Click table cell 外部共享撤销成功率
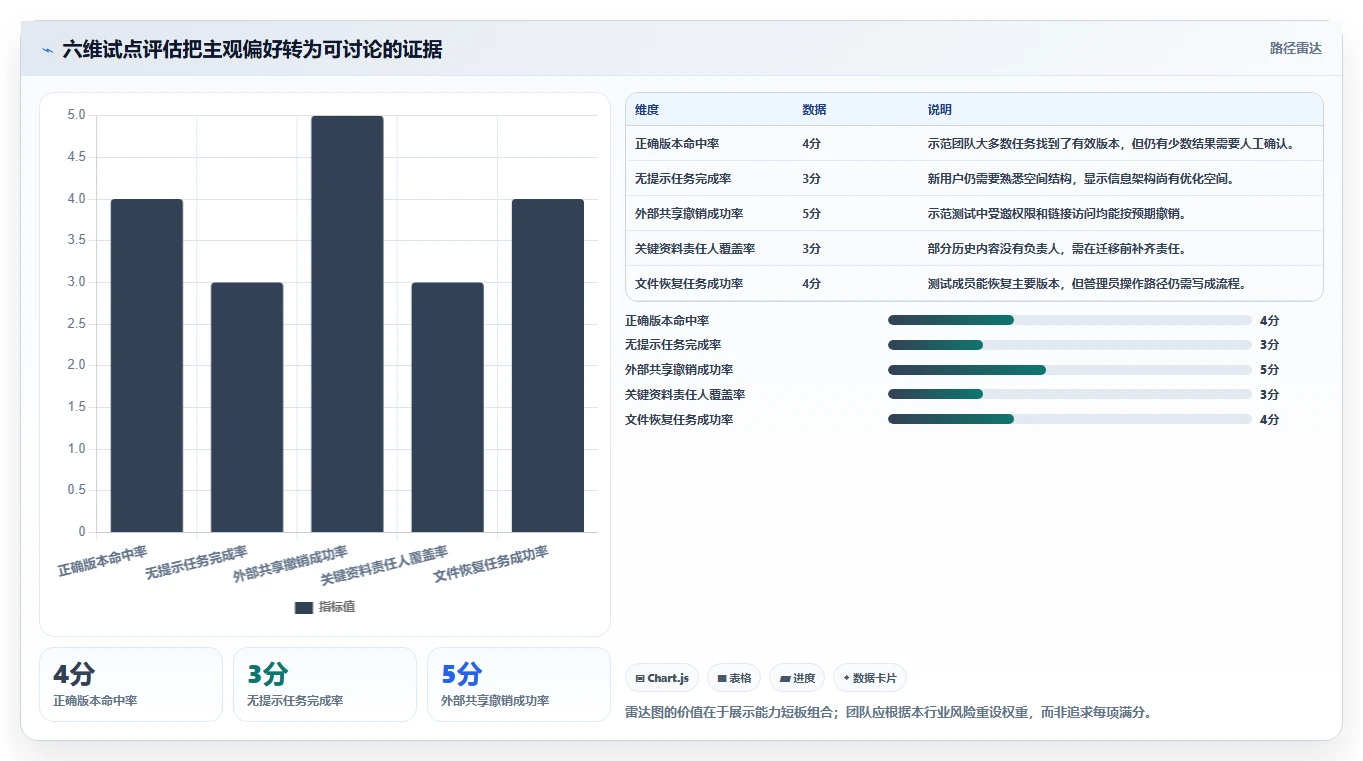Screen dimensions: 1363x761 coord(689,214)
